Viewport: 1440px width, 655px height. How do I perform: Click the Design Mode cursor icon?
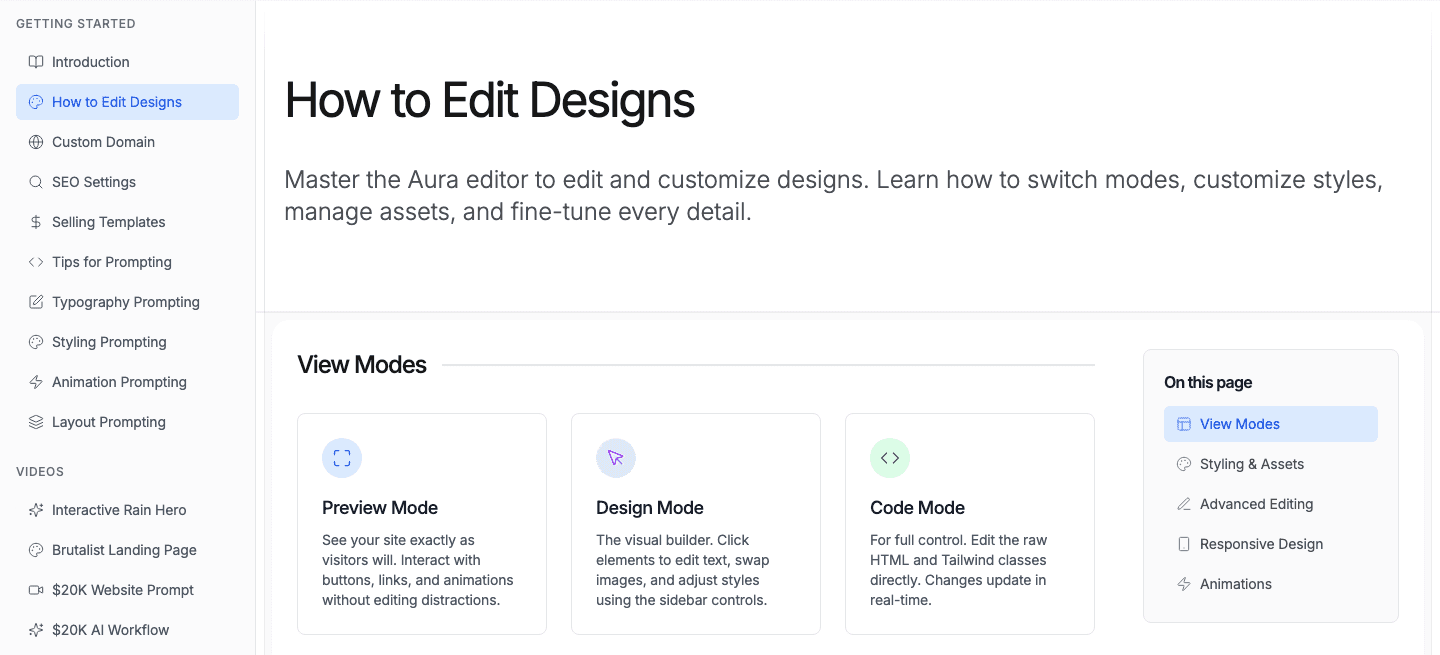coord(616,458)
